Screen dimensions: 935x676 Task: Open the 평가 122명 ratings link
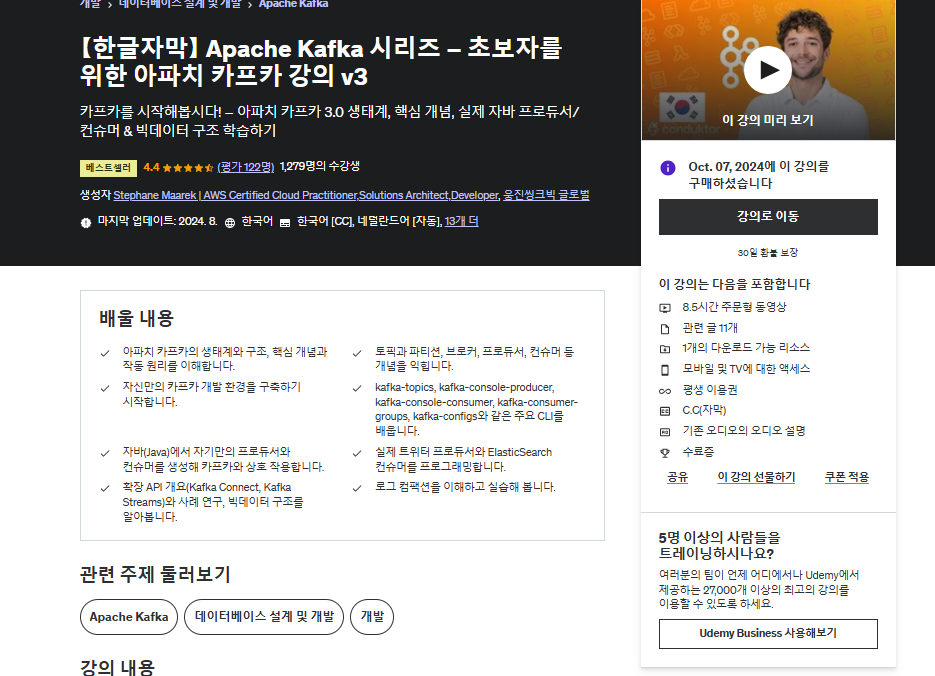246,167
